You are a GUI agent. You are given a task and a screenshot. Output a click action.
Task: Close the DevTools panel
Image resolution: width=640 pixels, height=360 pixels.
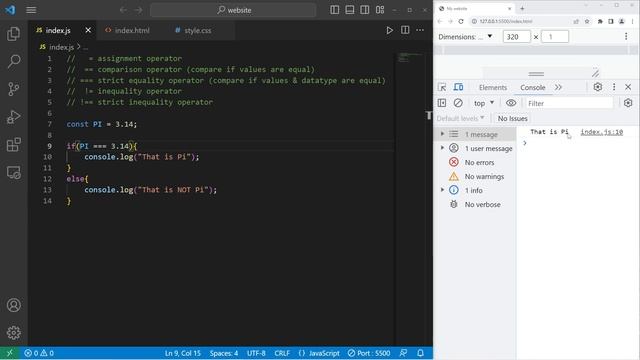coord(628,87)
